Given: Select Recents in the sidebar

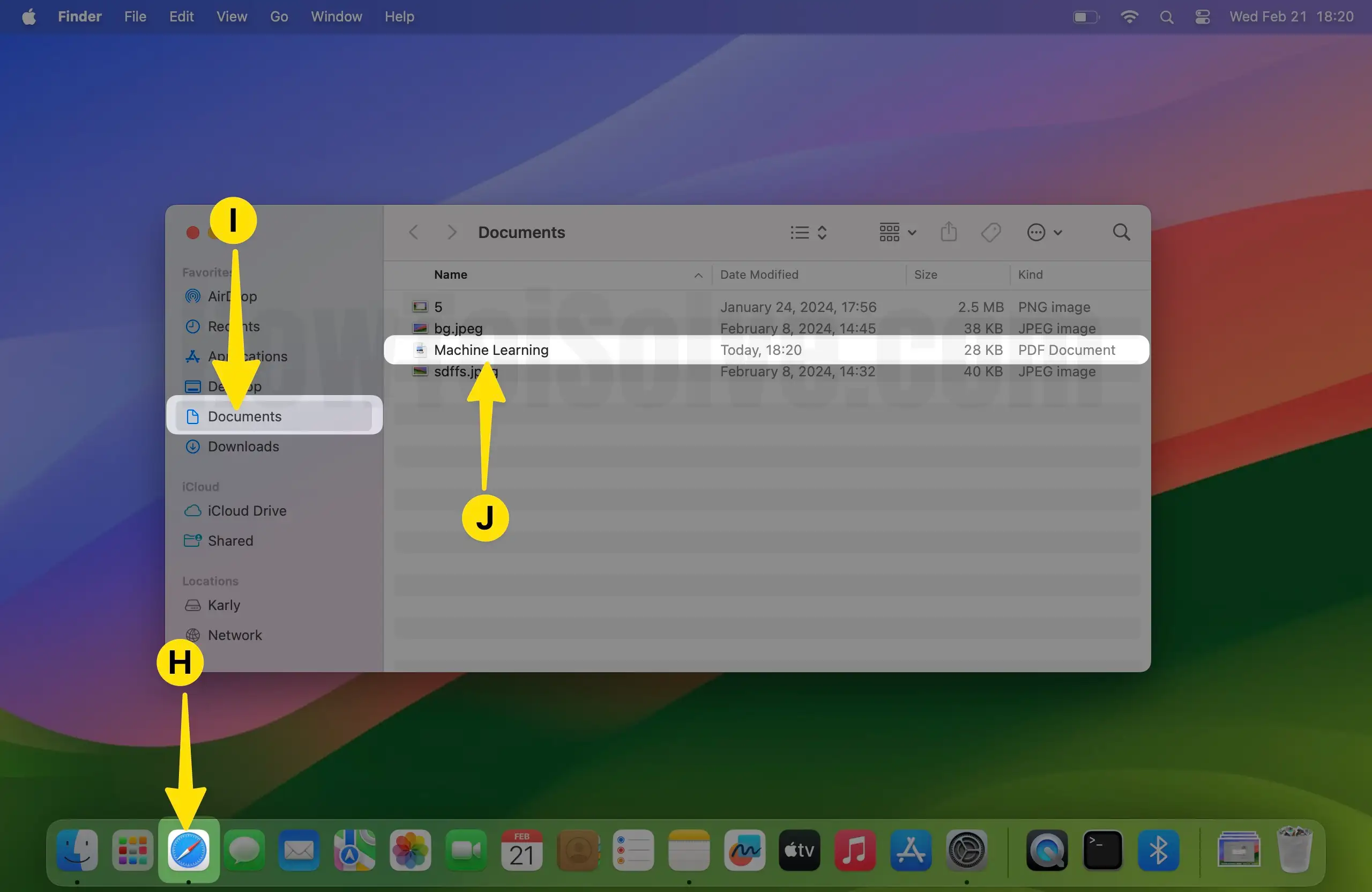Looking at the screenshot, I should tap(234, 326).
